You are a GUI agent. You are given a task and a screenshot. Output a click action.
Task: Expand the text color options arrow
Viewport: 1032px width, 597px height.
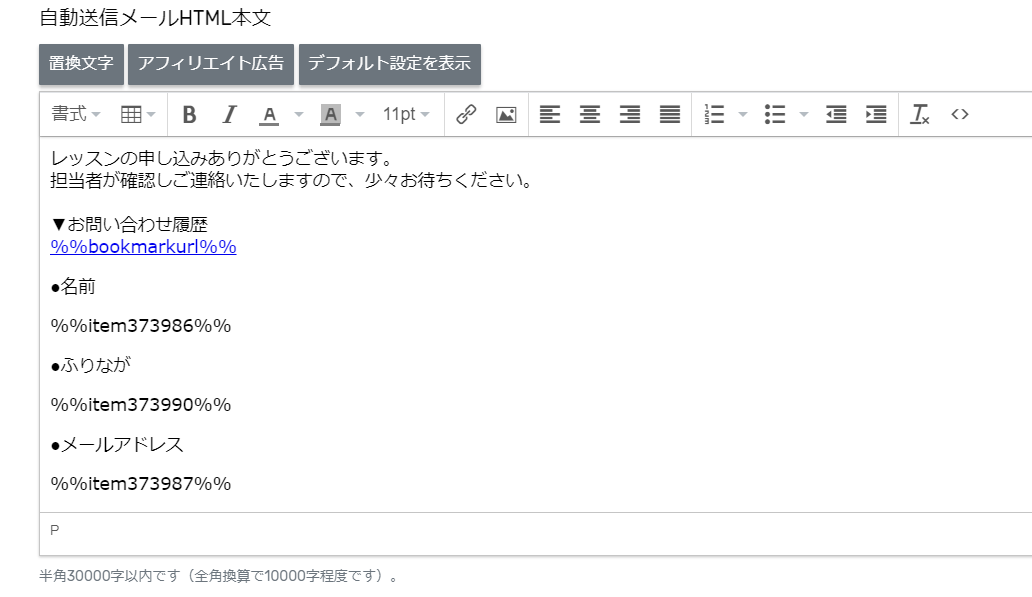pos(299,115)
